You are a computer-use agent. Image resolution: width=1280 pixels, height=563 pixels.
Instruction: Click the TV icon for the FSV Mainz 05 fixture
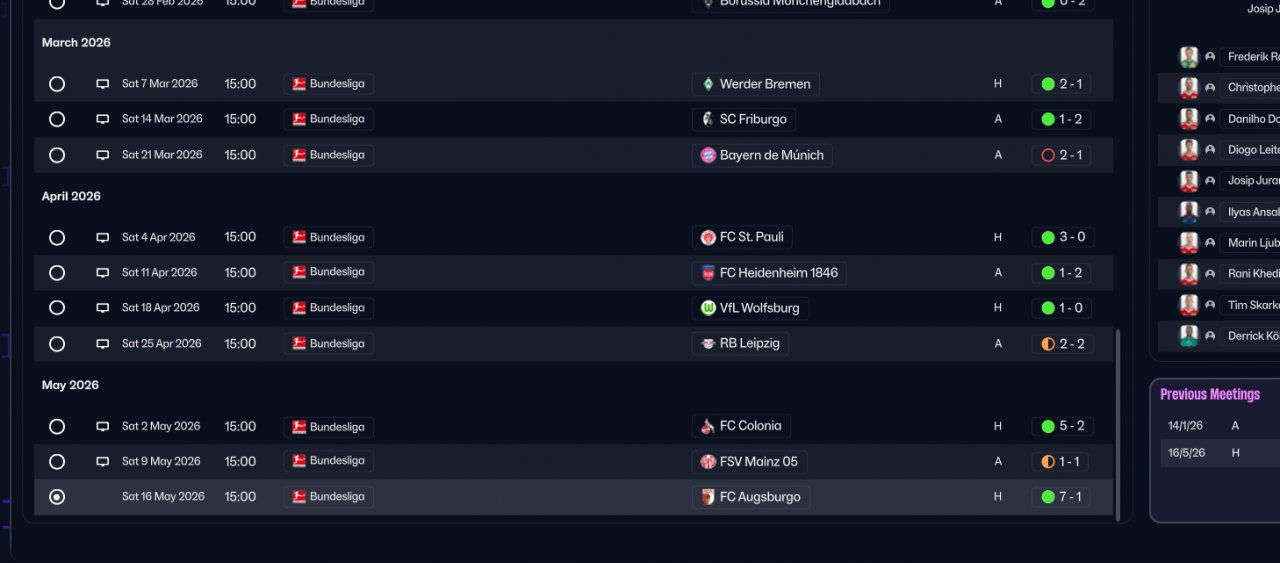pos(102,462)
